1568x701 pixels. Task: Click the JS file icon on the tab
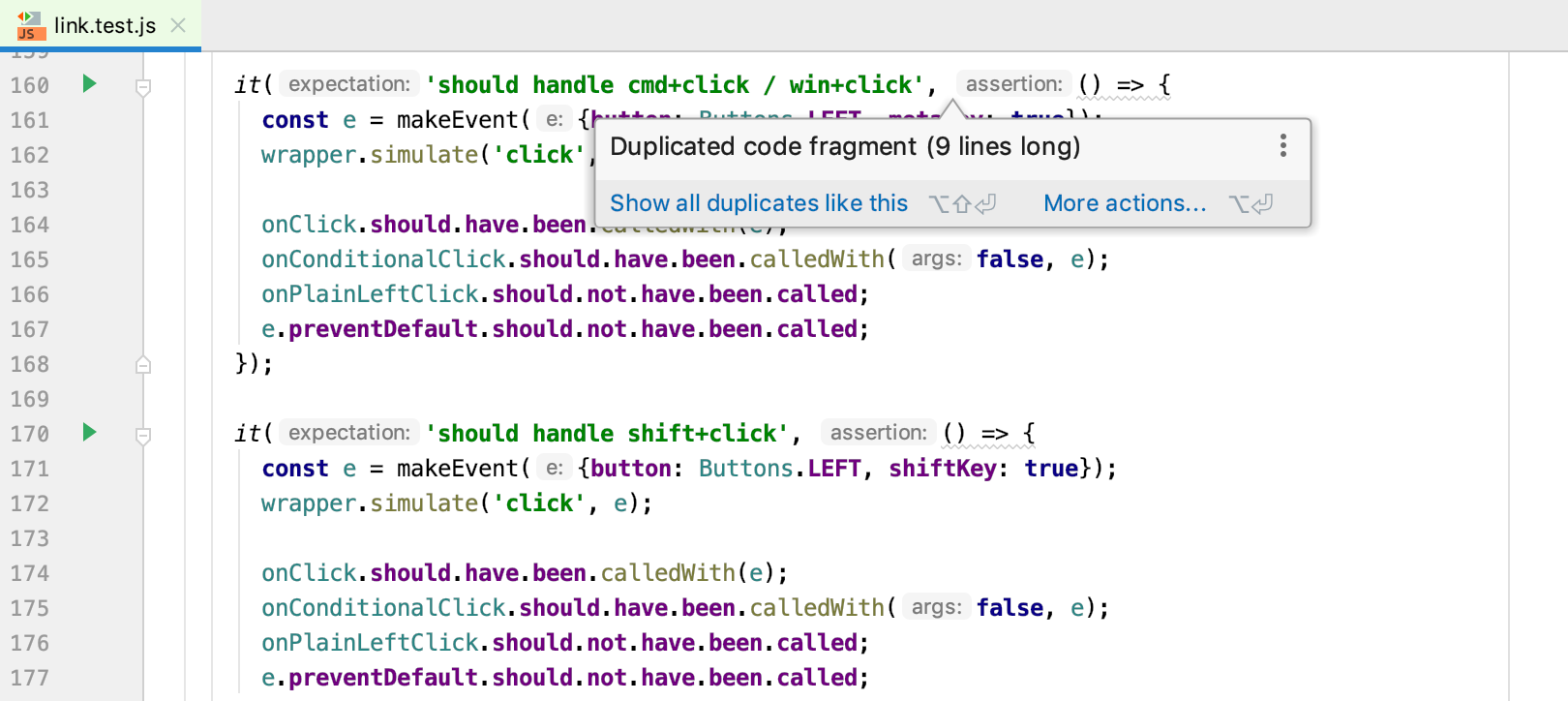pos(30,25)
